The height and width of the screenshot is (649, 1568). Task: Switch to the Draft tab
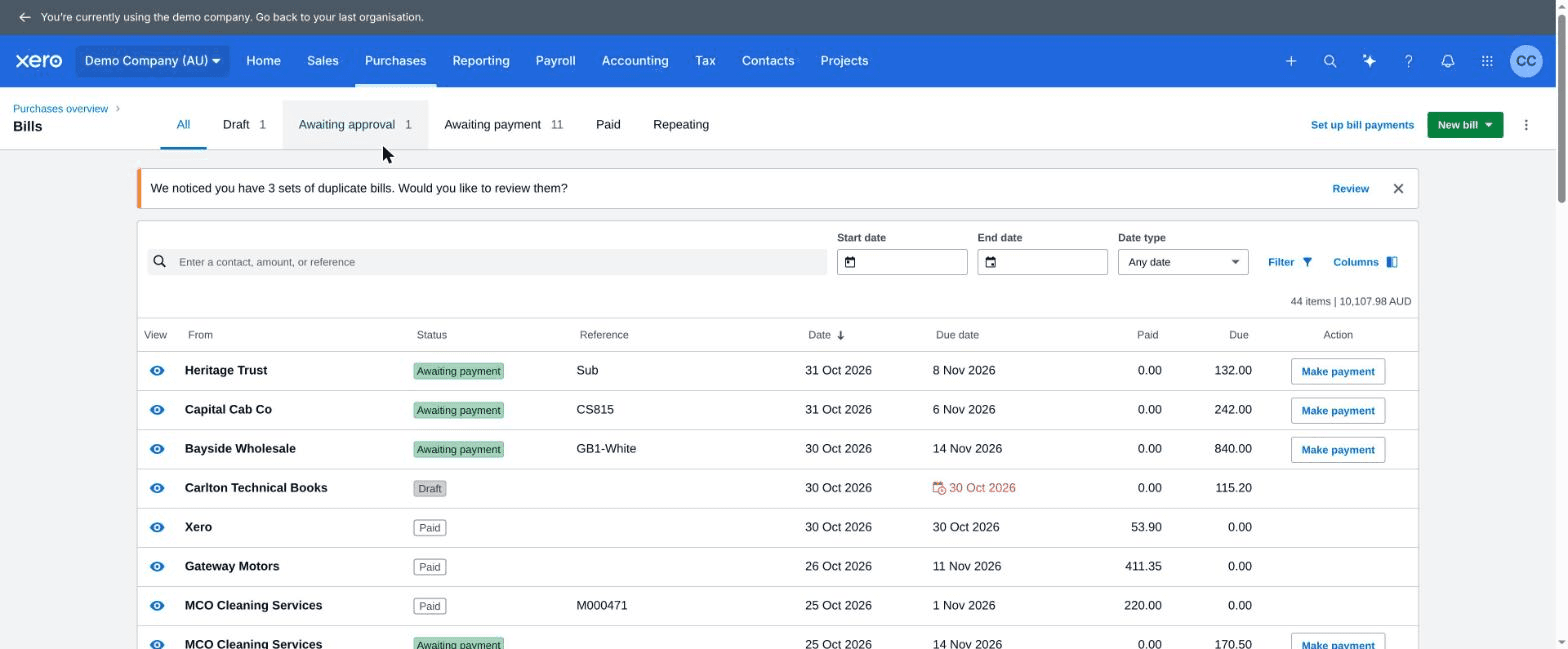point(244,125)
